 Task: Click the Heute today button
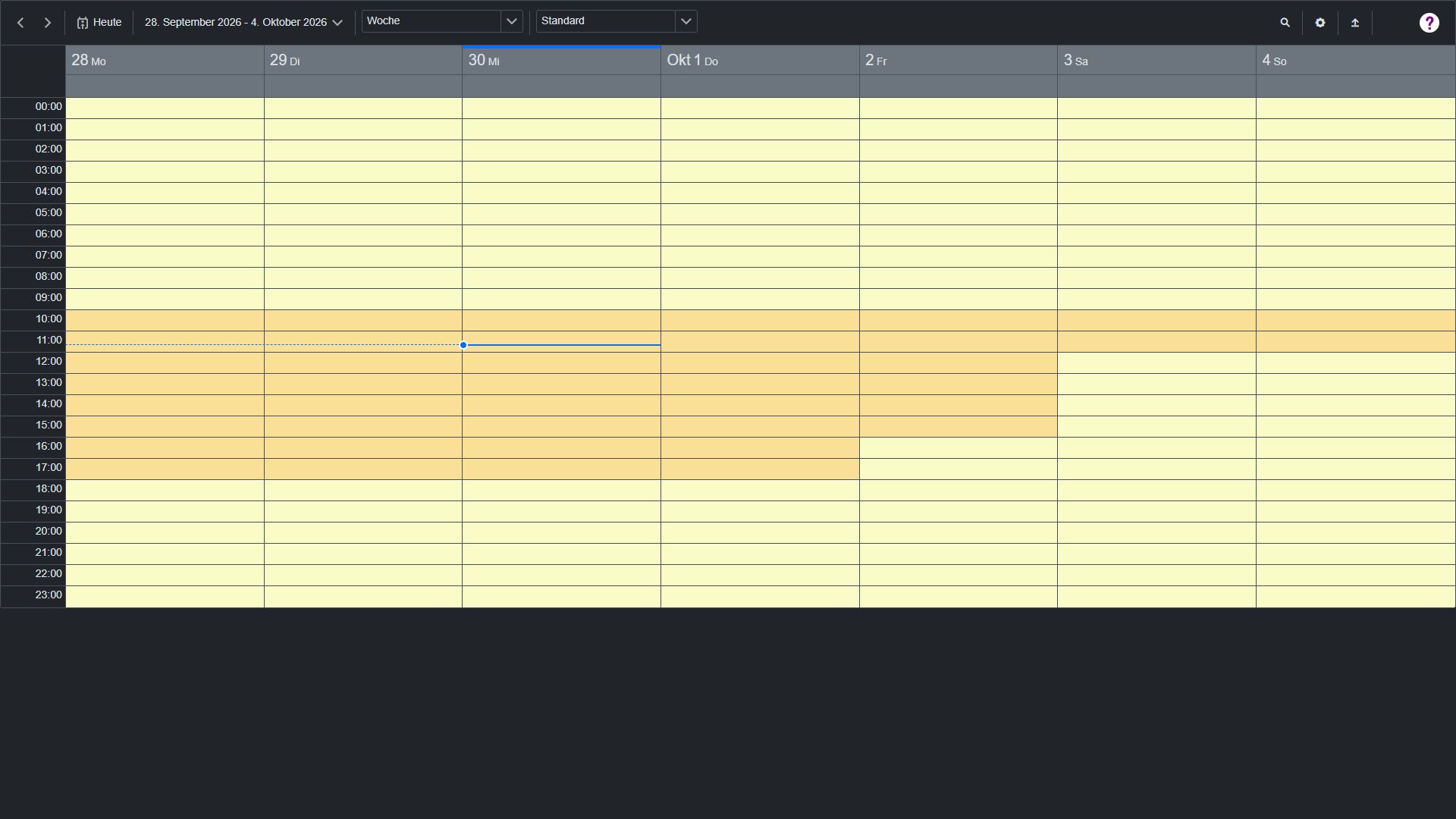click(x=99, y=23)
